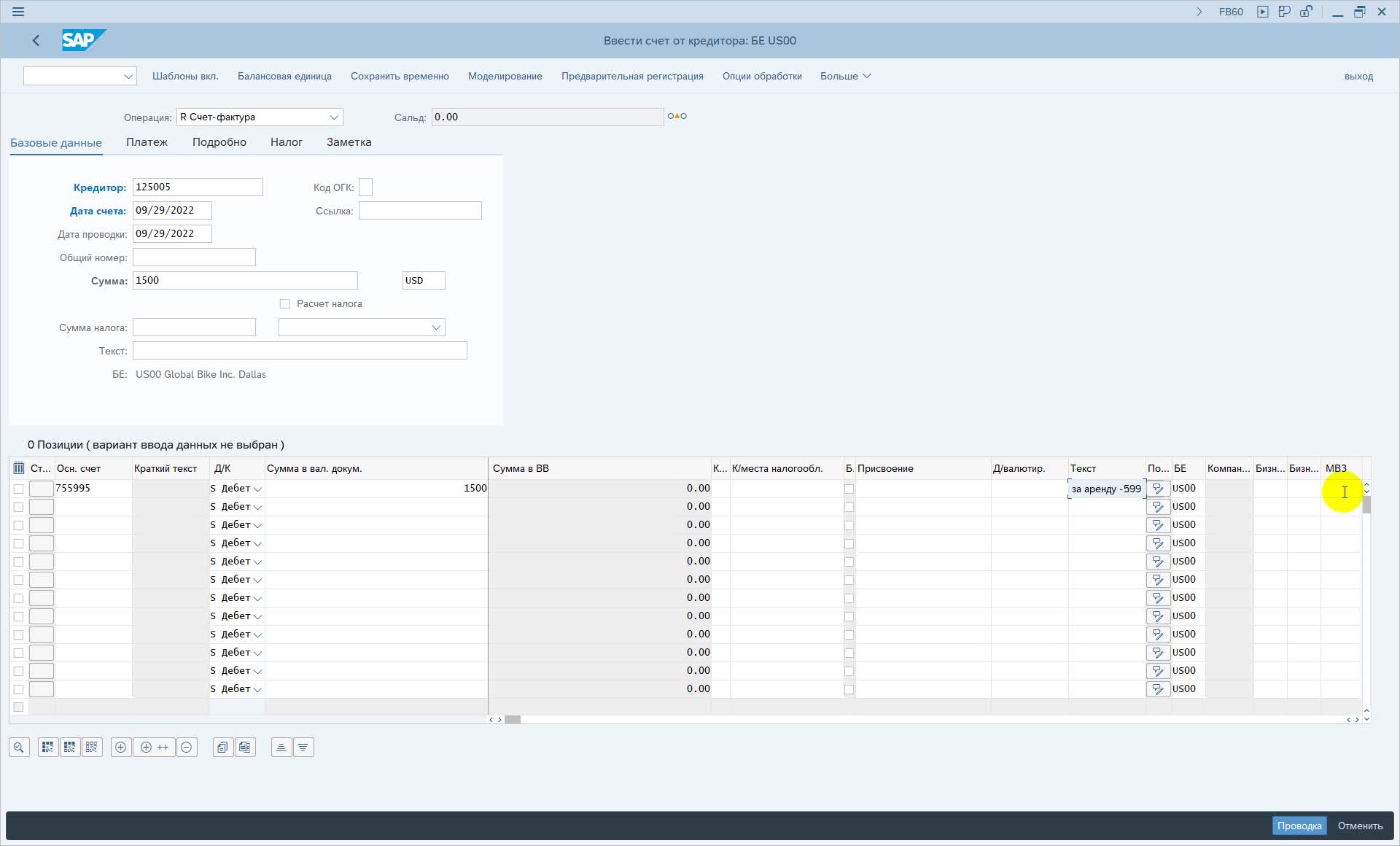Click the Отменить button
The image size is (1400, 846).
click(x=1360, y=826)
